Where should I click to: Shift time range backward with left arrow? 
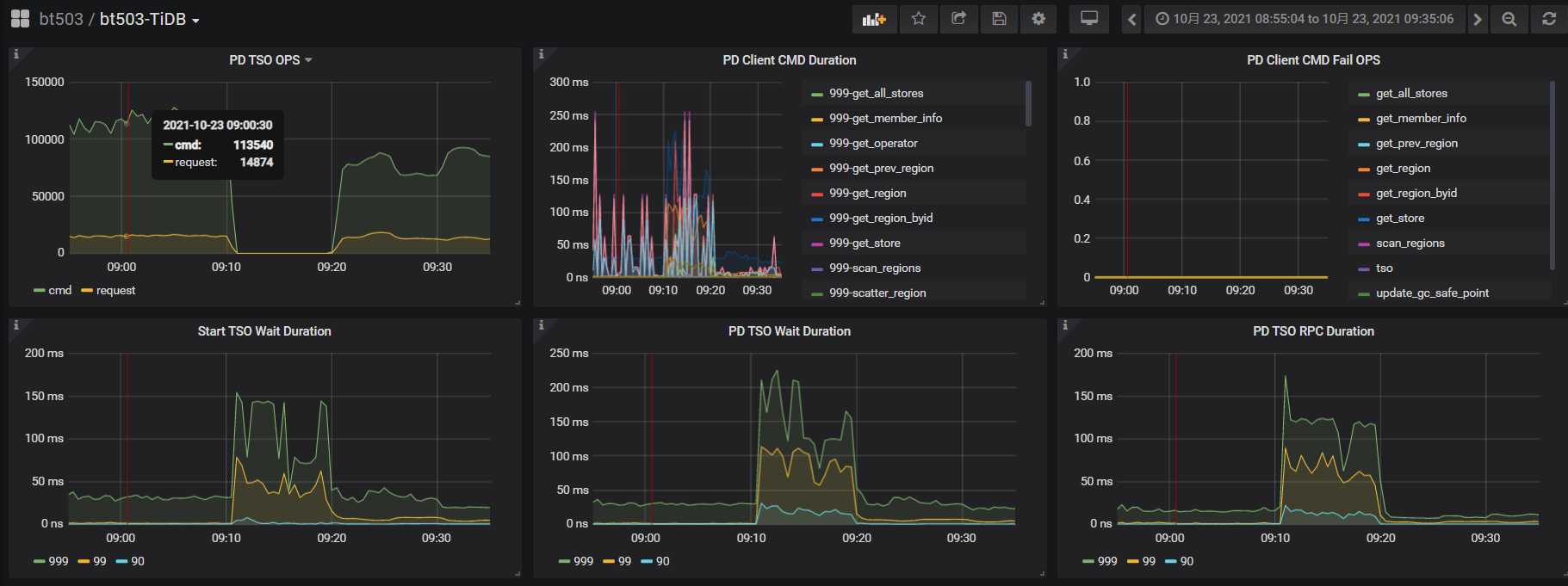click(1132, 19)
